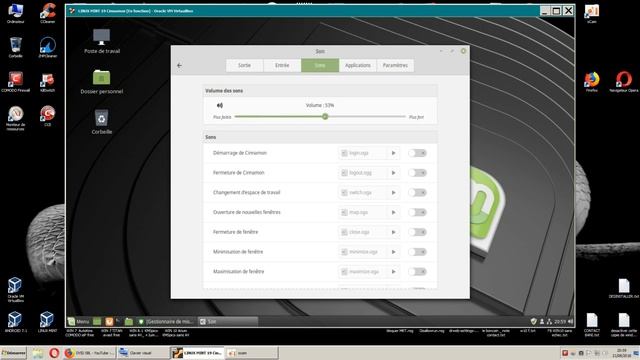Click the speaker icon beside Volume

tap(220, 105)
